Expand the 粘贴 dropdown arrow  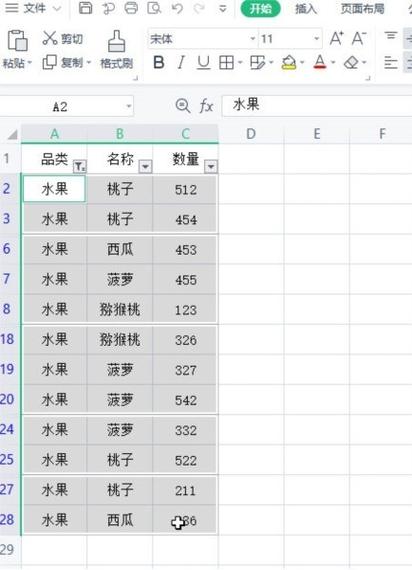pyautogui.click(x=30, y=63)
